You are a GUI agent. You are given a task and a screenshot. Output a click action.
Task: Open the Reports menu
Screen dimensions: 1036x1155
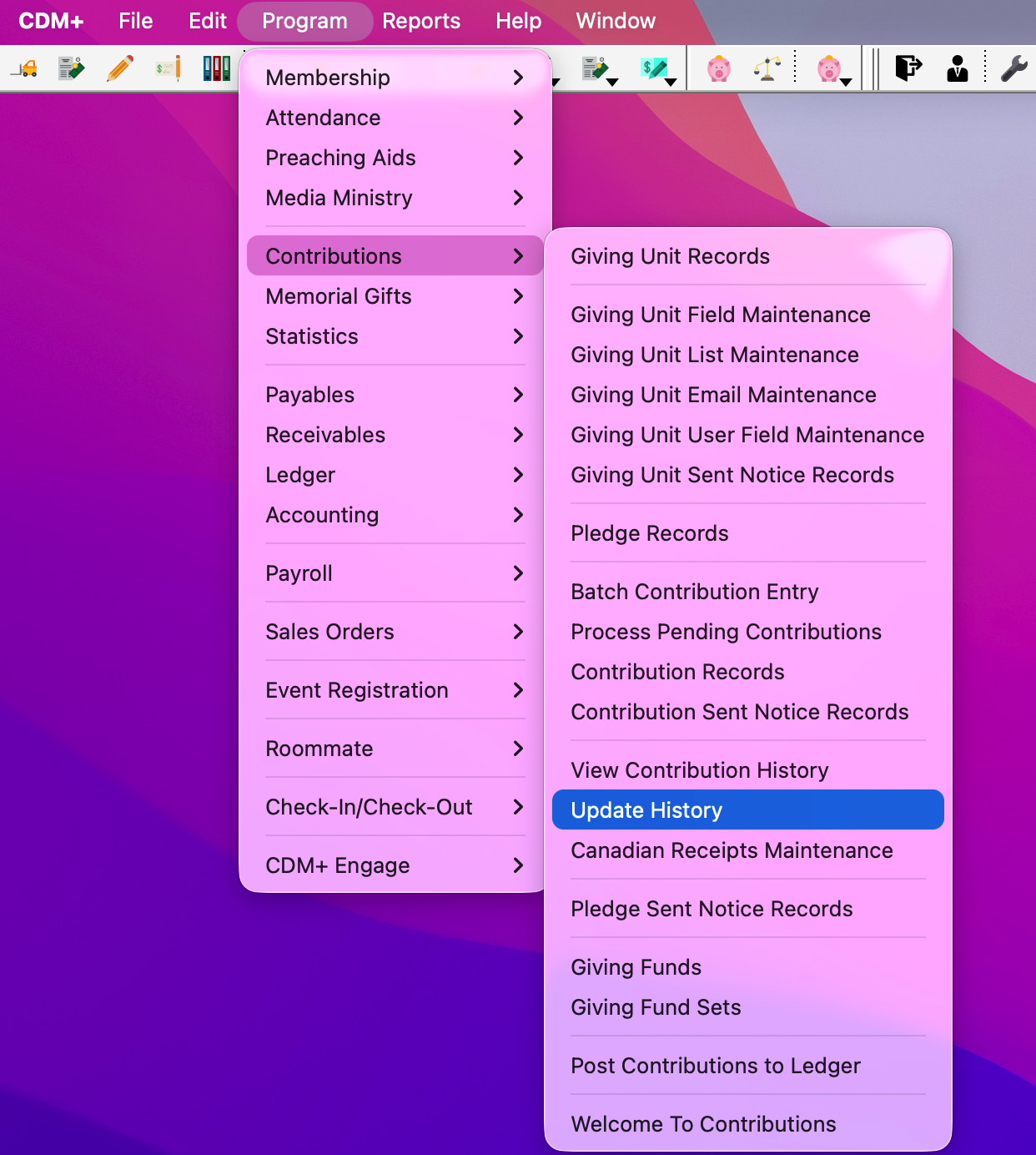pyautogui.click(x=421, y=21)
